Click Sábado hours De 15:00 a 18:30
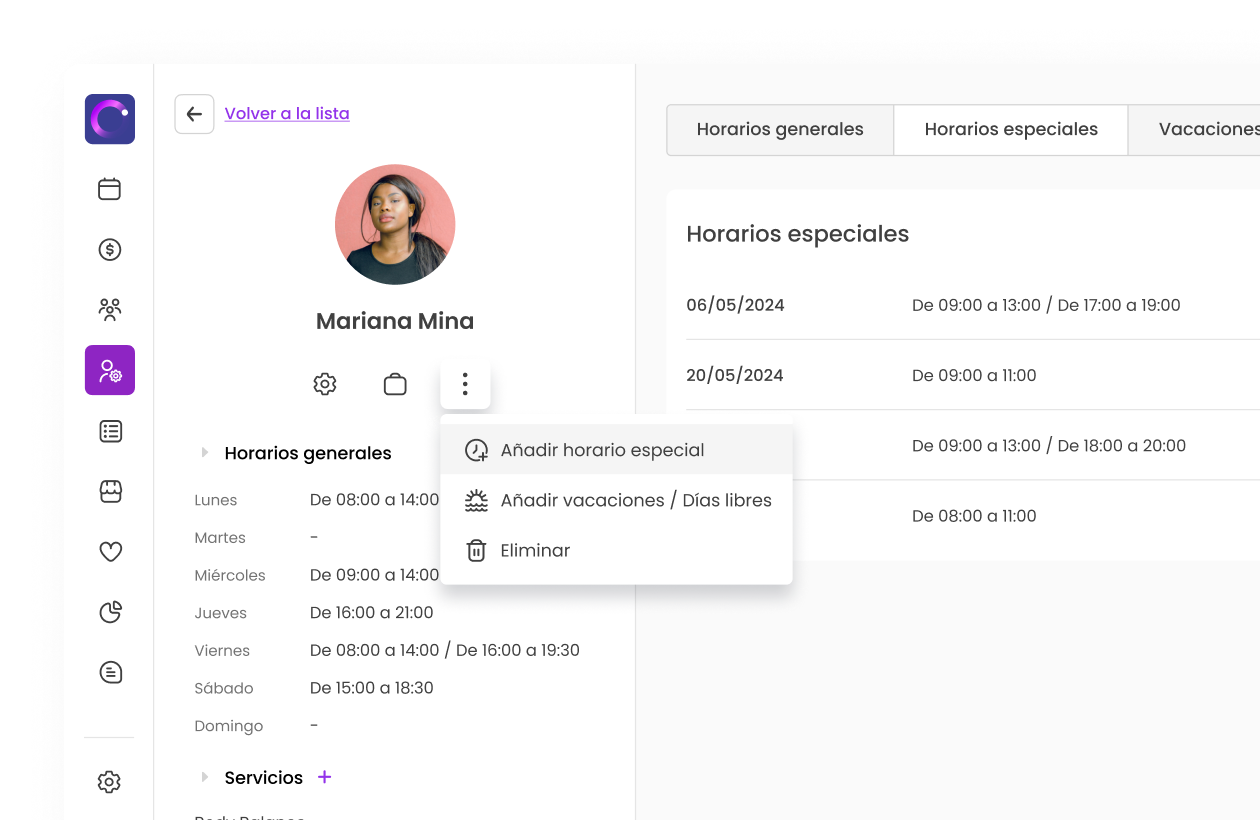 click(372, 688)
